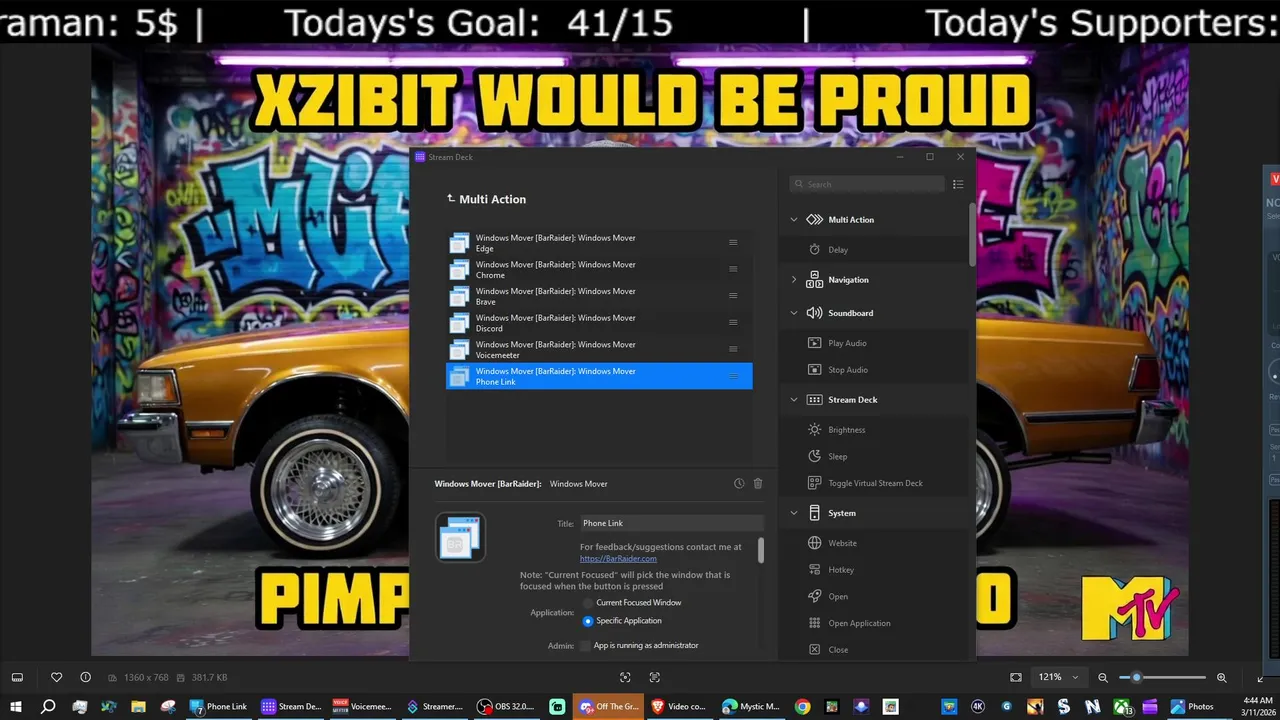Open Windows taskbar search
Image resolution: width=1280 pixels, height=720 pixels.
47,706
